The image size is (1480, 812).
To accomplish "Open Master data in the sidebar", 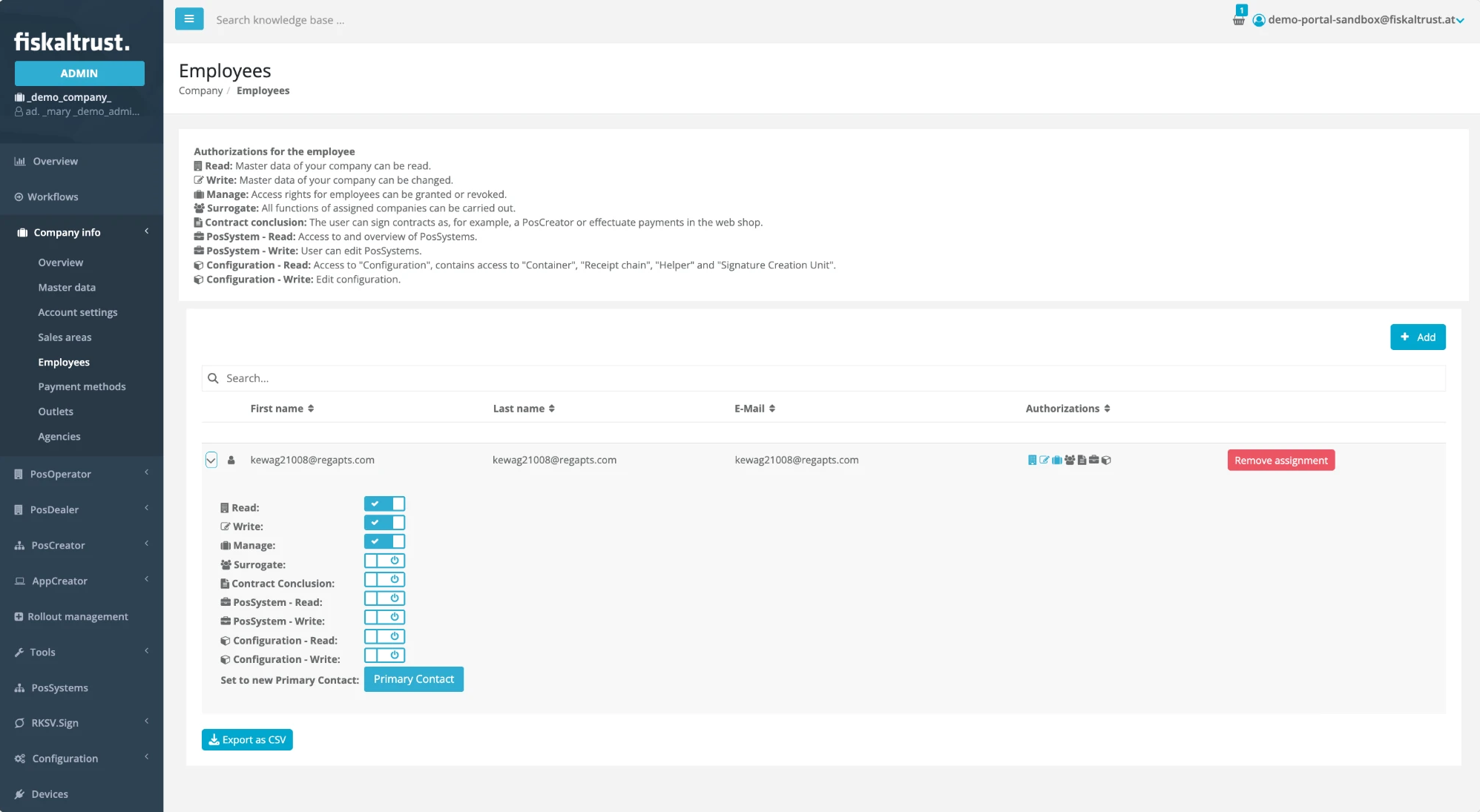I will click(x=67, y=288).
